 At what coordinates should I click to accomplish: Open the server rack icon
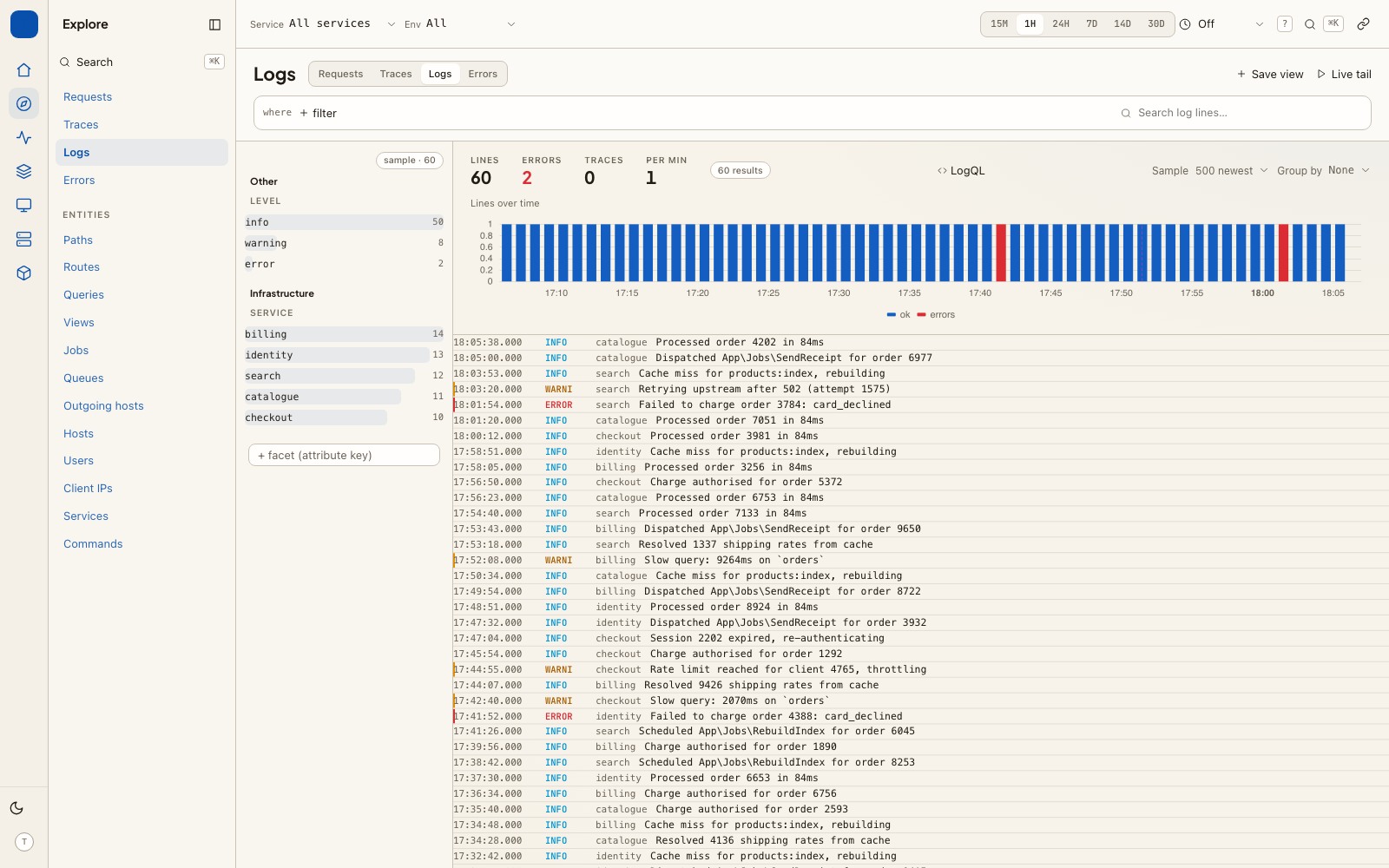(24, 240)
